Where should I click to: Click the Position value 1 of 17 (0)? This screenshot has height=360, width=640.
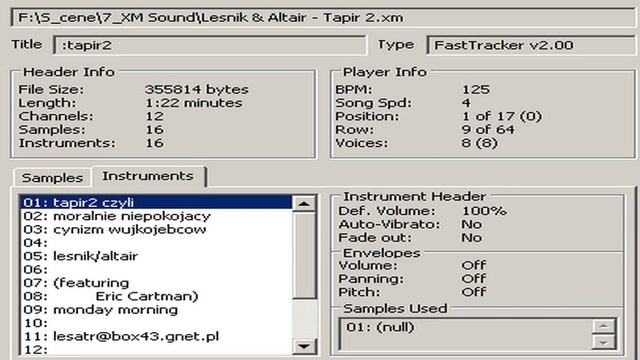pyautogui.click(x=502, y=116)
